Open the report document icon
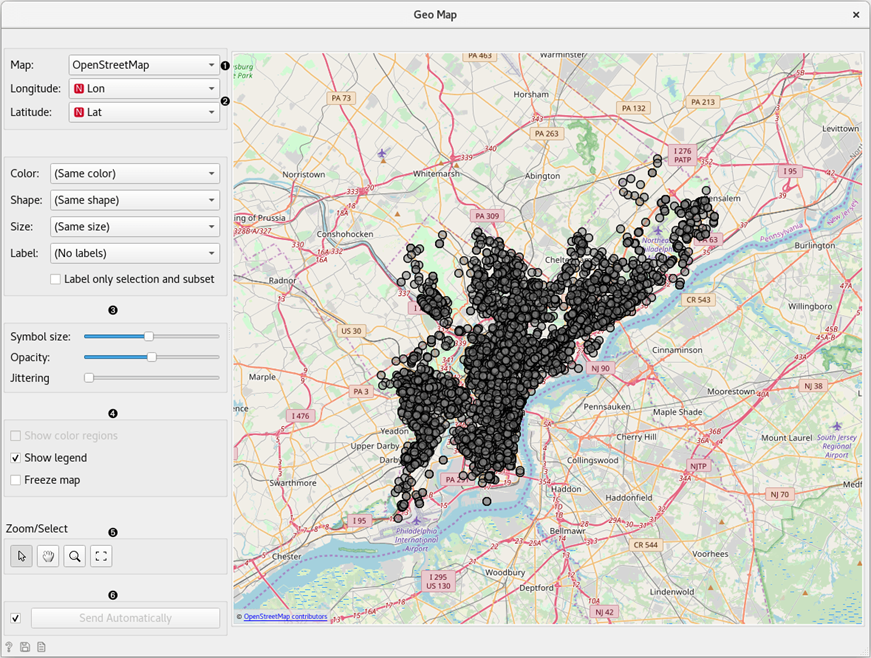 coord(41,647)
